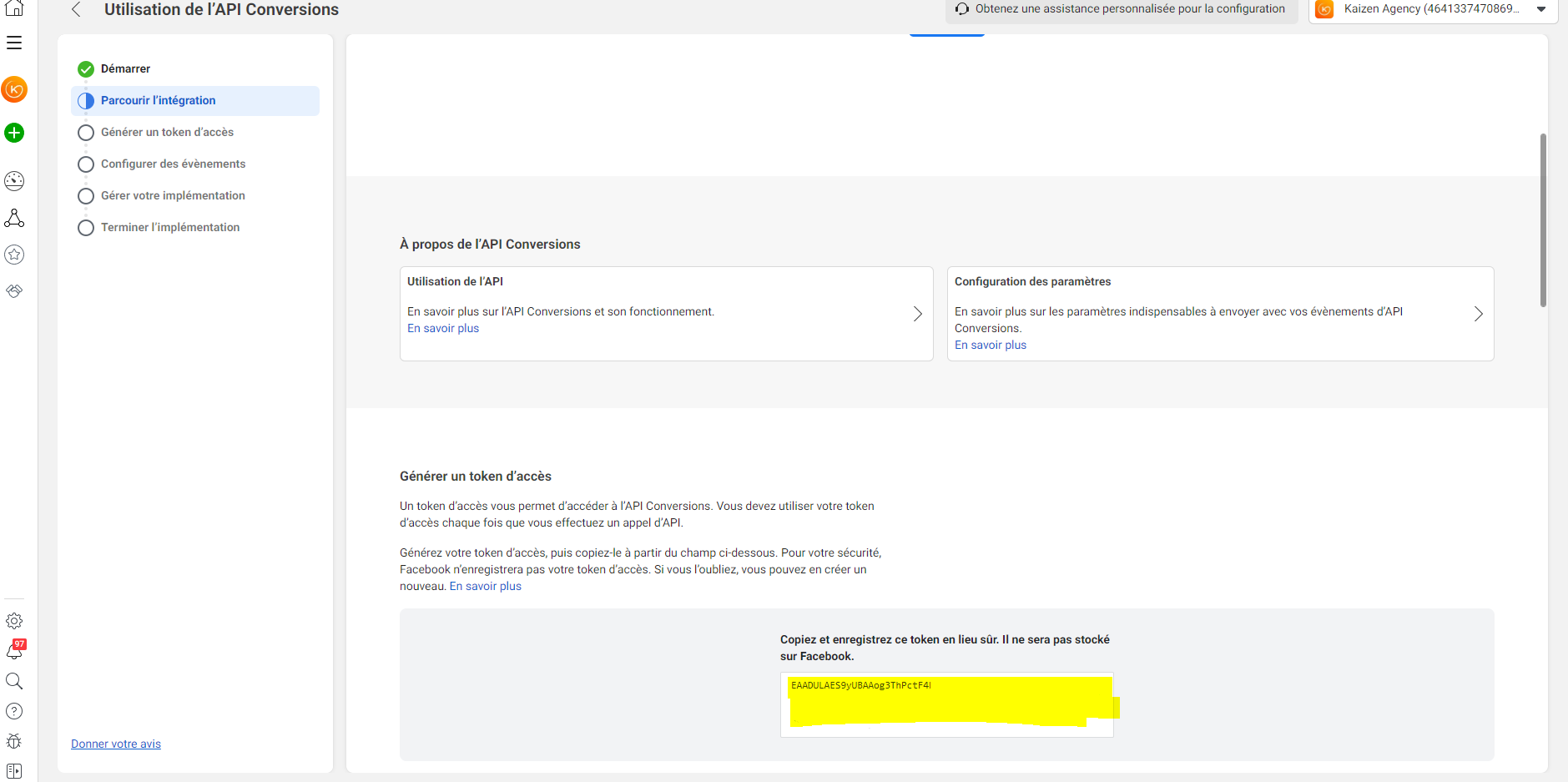Click the À propos de l'API Conversions heading

coord(490,244)
